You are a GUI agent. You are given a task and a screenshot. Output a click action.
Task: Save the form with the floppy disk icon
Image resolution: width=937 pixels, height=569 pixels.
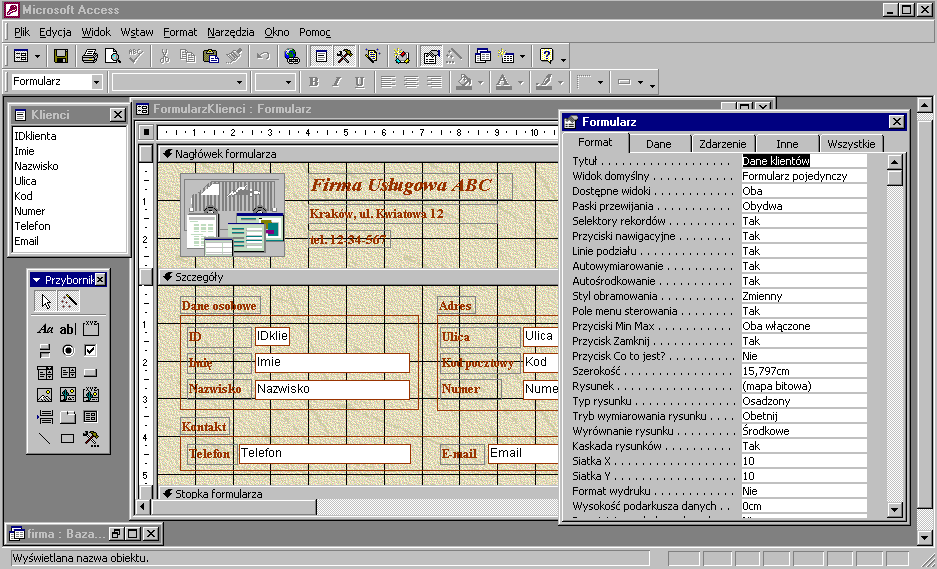point(60,56)
